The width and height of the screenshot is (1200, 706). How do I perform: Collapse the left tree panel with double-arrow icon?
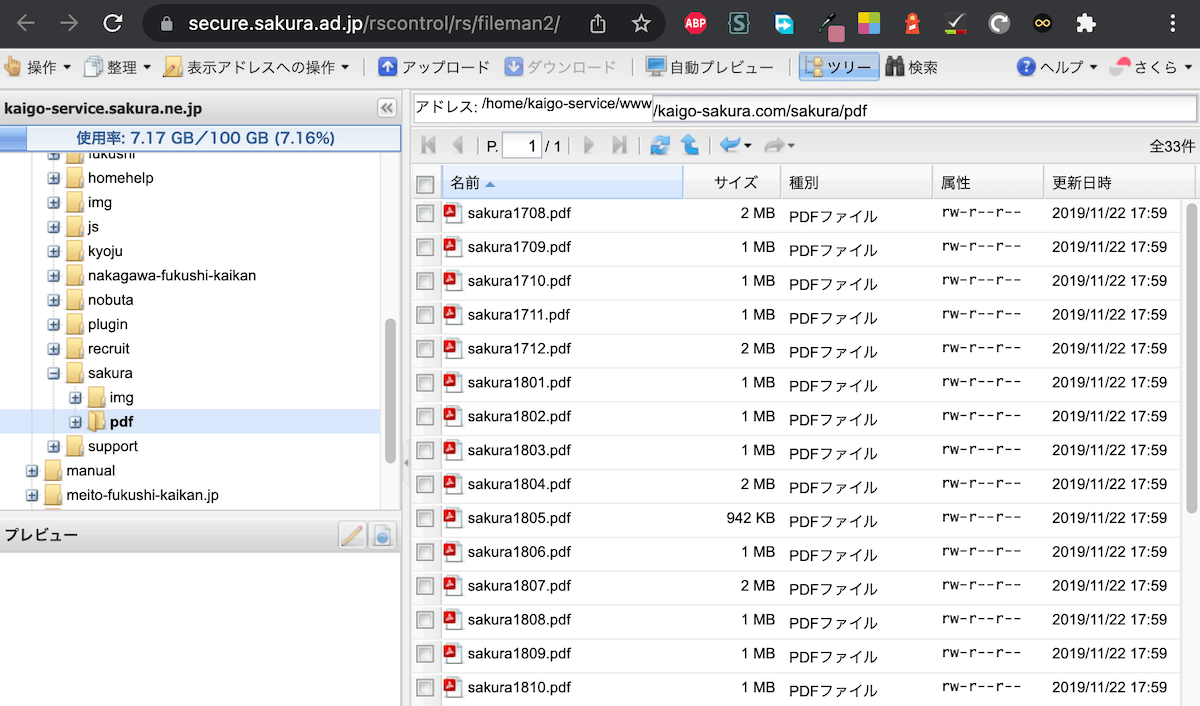click(386, 109)
